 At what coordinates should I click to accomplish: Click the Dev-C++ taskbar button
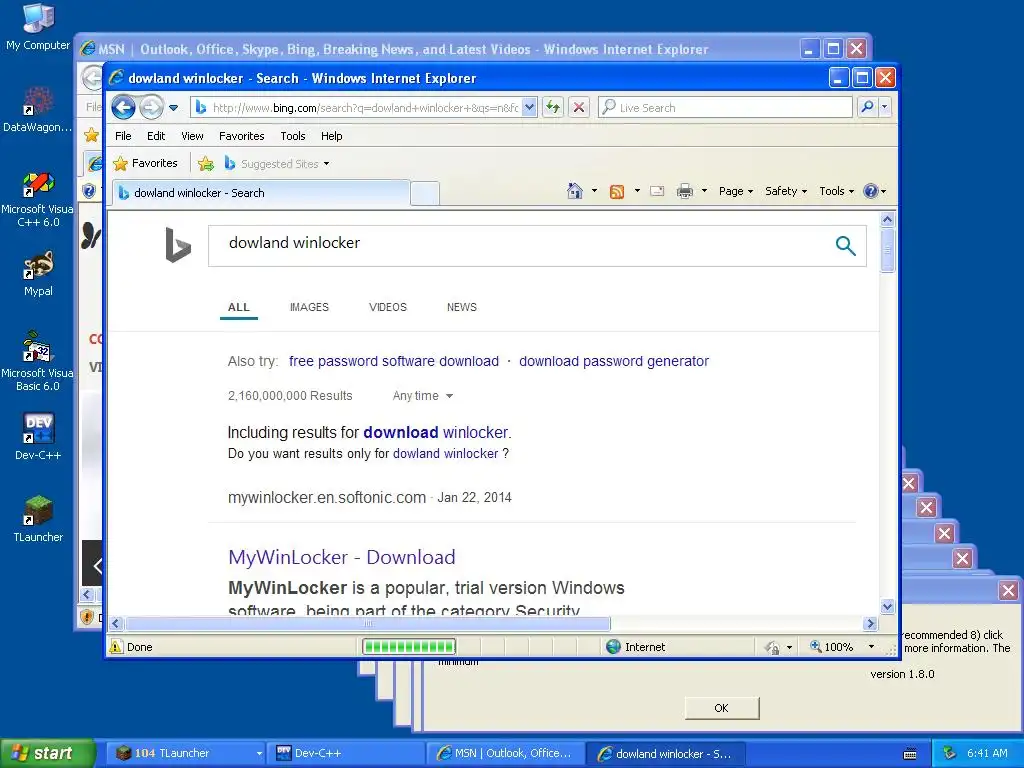[346, 753]
